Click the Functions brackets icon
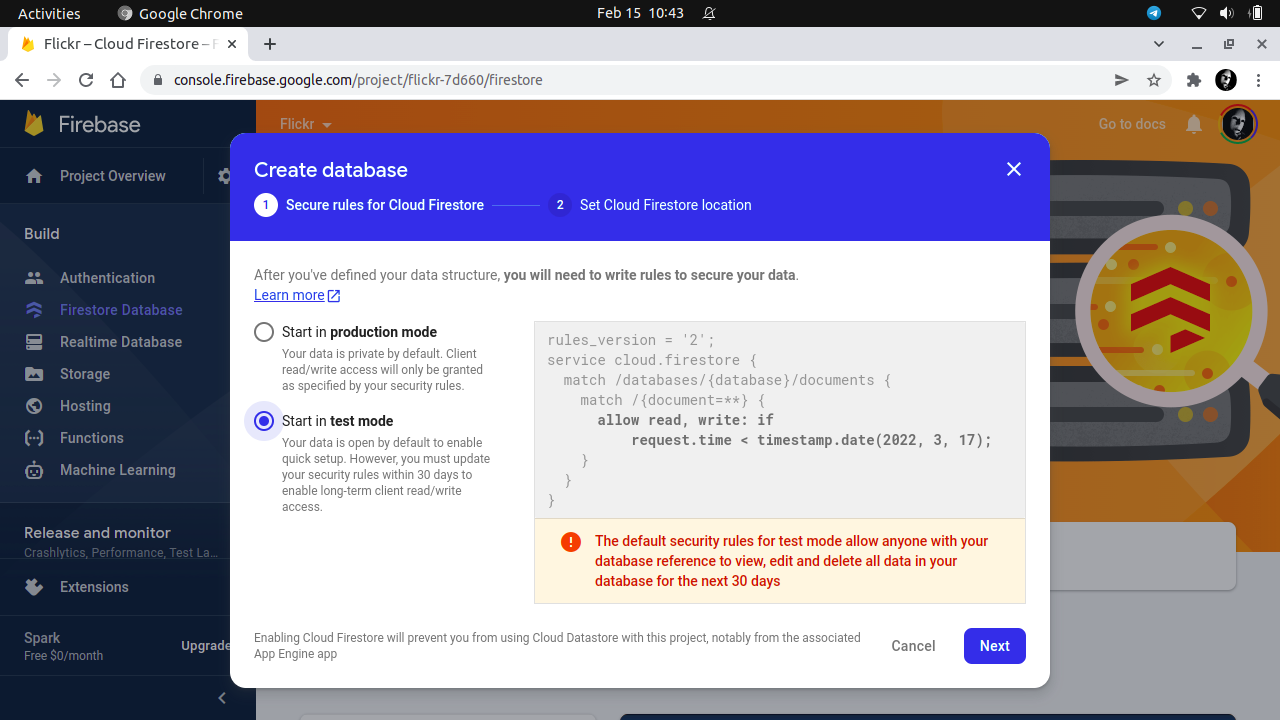 [x=34, y=438]
